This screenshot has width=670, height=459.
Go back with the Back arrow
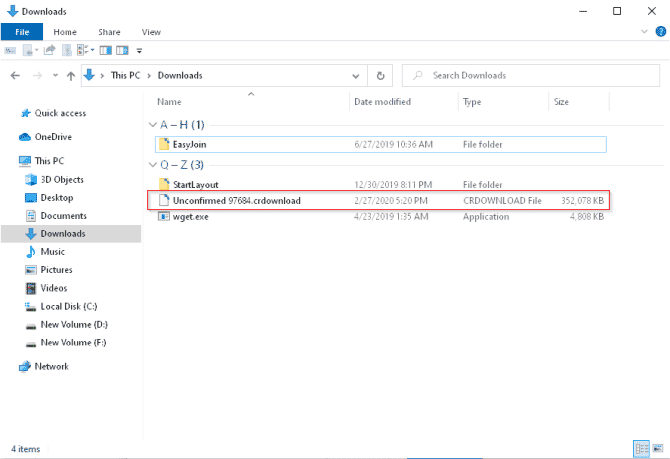(x=15, y=76)
